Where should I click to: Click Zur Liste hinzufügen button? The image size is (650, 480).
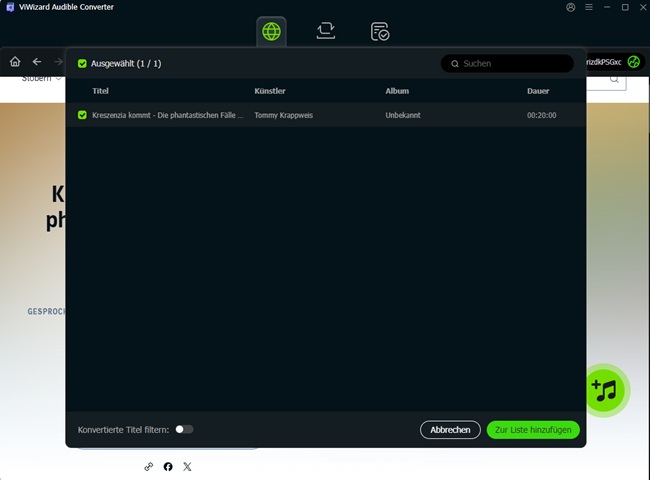pos(533,430)
